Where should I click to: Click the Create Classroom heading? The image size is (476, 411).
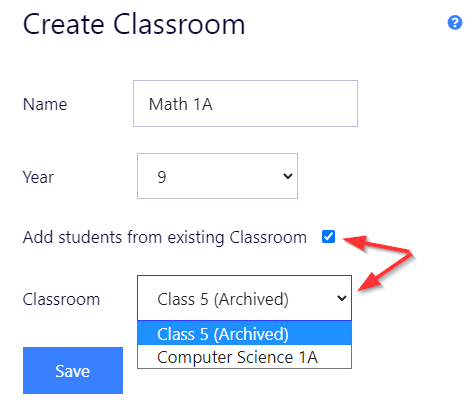[134, 24]
